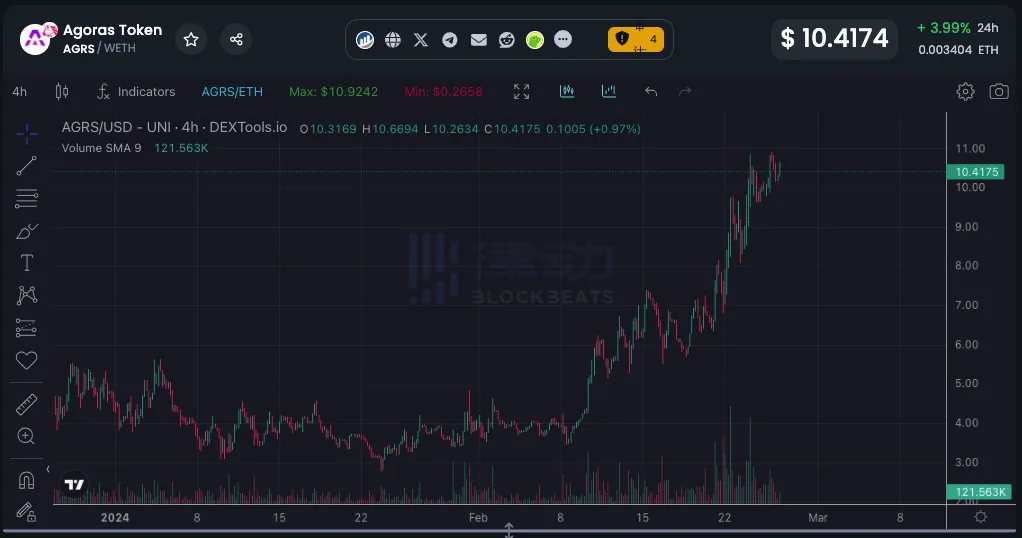The image size is (1022, 538).
Task: Open the X (Twitter) social link
Action: click(421, 40)
